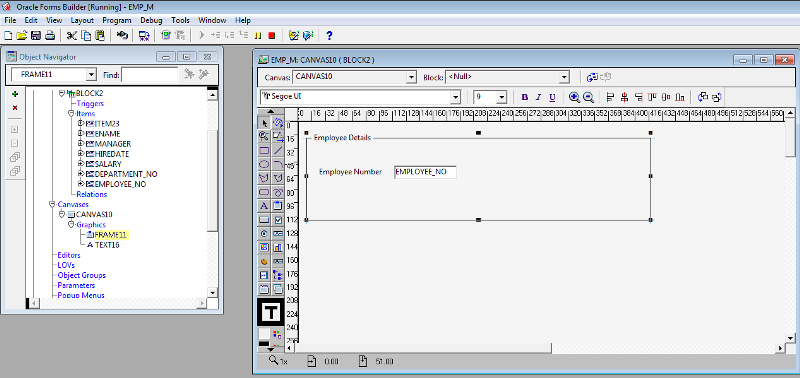800x378 pixels.
Task: Open the Block <Null> dropdown
Action: click(564, 78)
